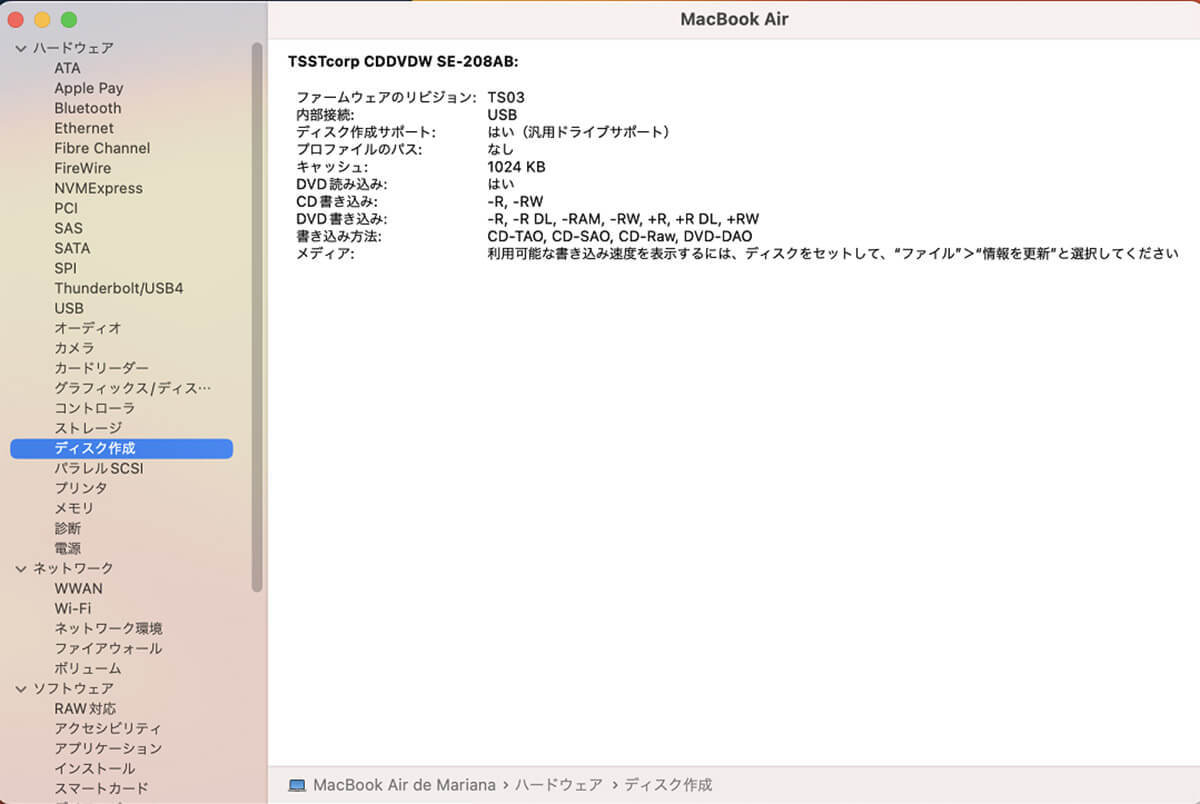The width and height of the screenshot is (1200, 804).
Task: Click MacBook Air de Mariana in path bar
Action: (404, 785)
